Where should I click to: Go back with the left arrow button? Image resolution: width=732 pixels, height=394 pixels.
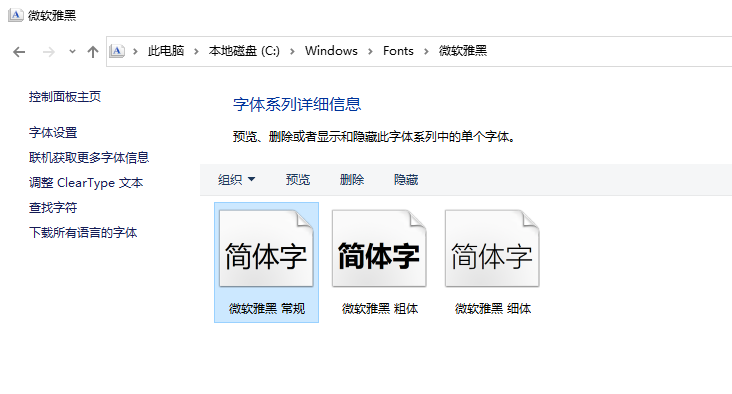coord(19,52)
